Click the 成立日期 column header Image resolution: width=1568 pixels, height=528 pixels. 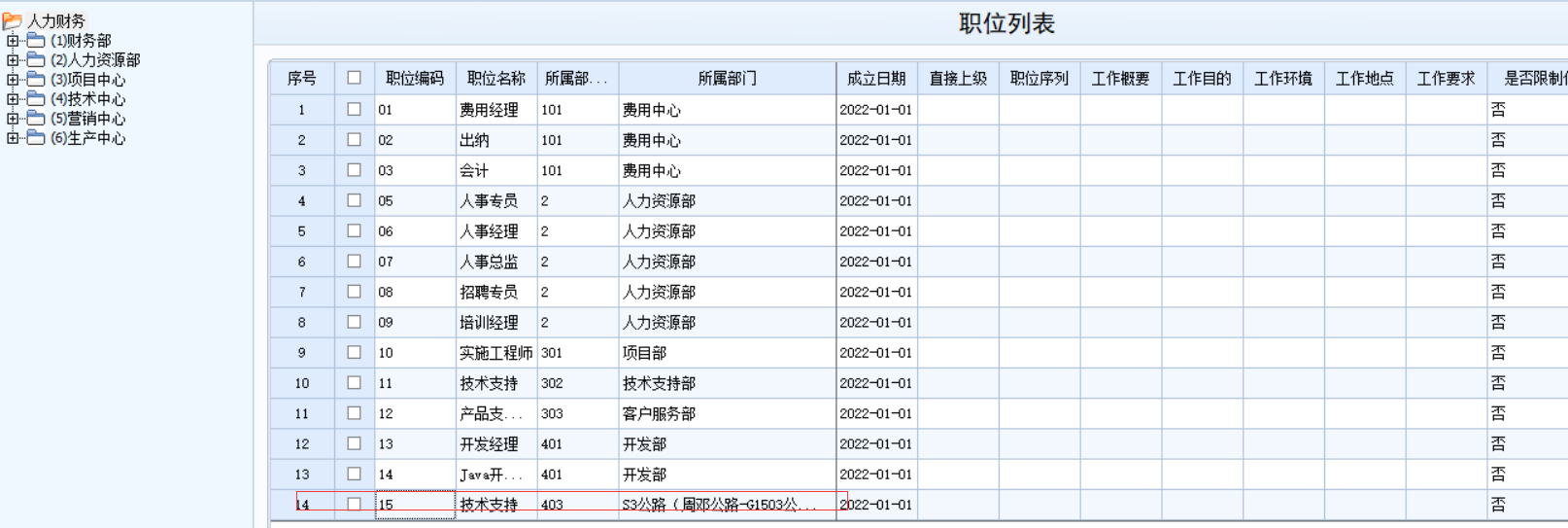click(x=875, y=78)
